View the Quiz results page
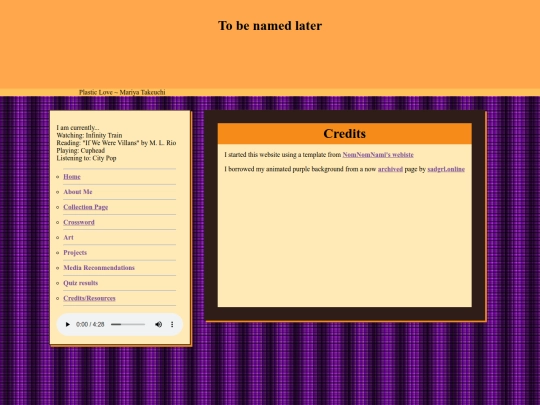This screenshot has height=405, width=540. click(81, 283)
